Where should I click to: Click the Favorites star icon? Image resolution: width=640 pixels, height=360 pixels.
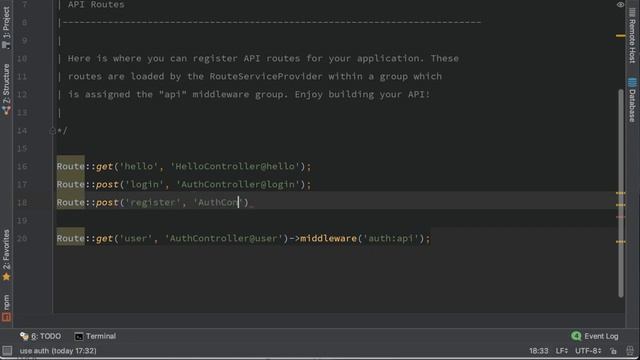point(6,277)
